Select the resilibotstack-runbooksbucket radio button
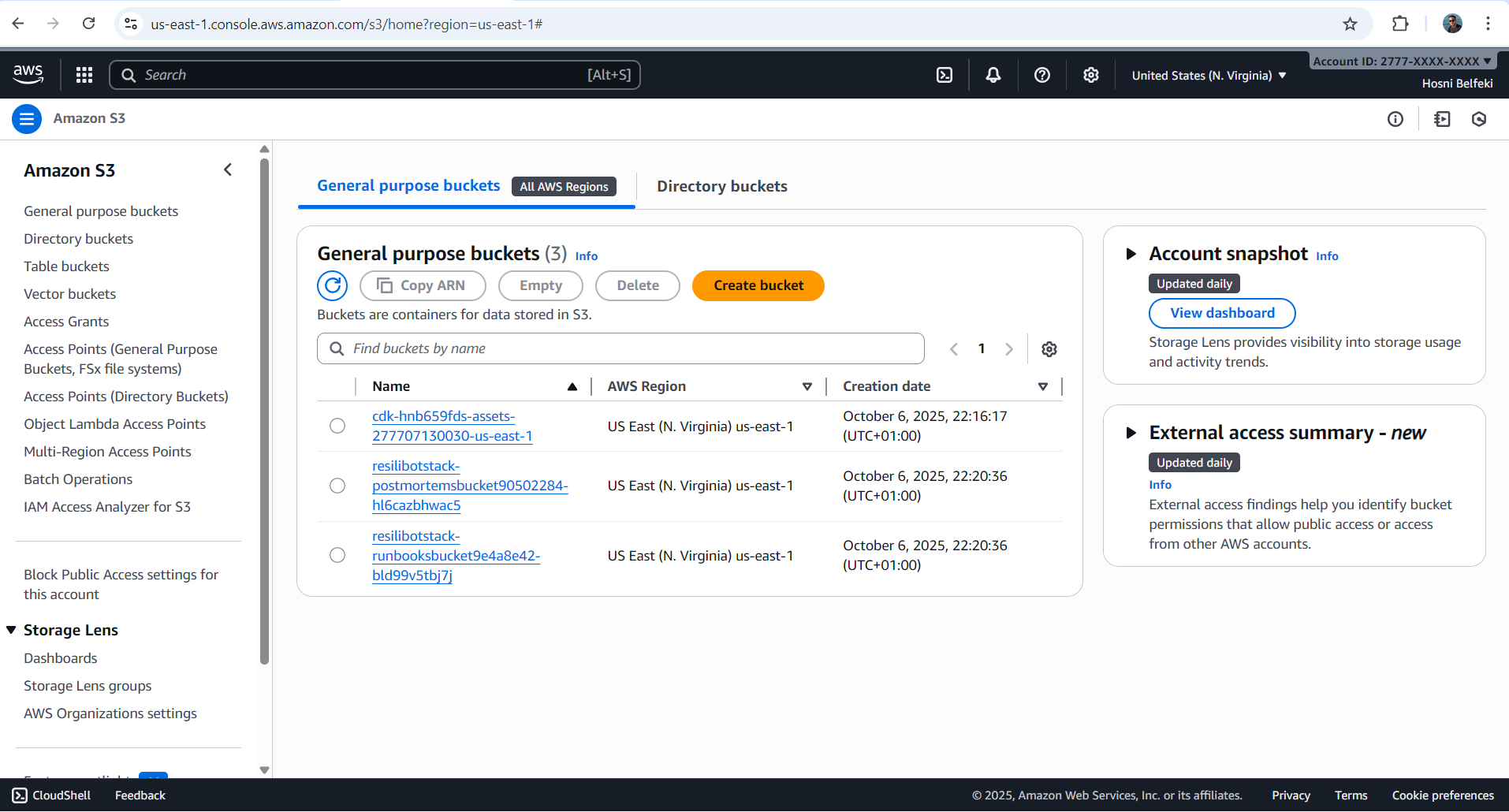The image size is (1509, 812). (337, 555)
